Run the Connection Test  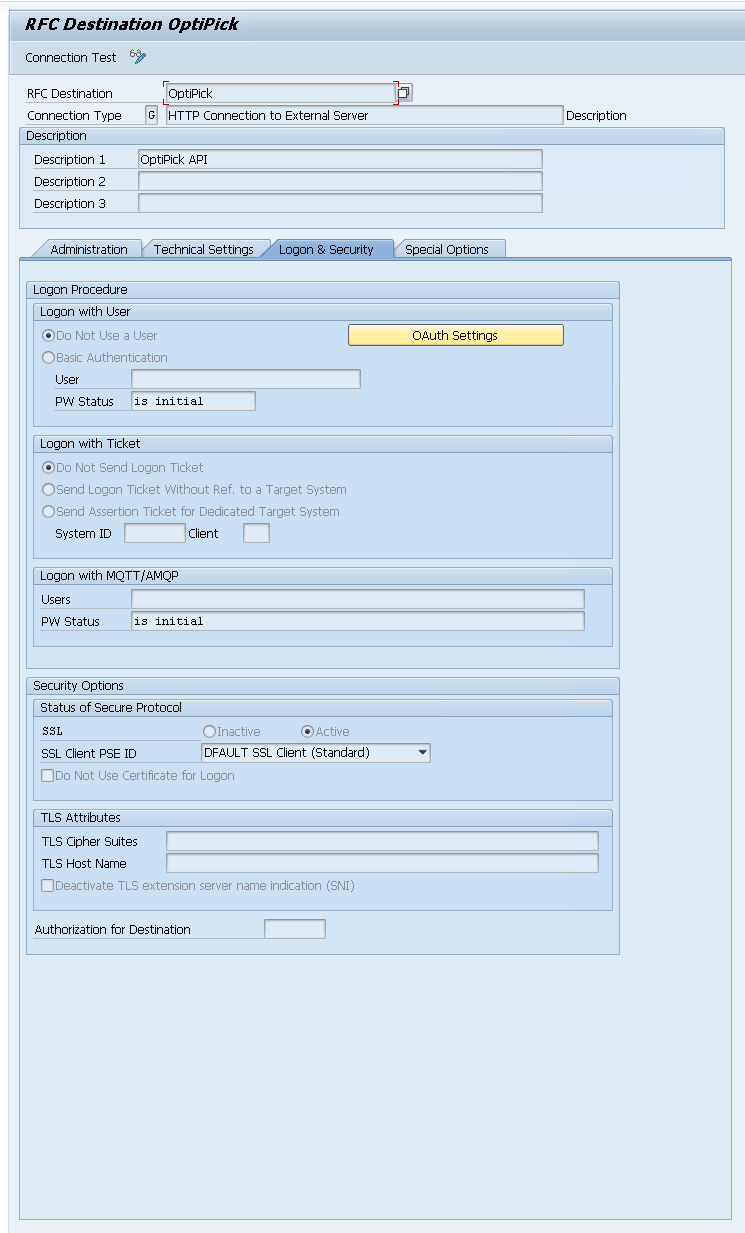point(71,58)
